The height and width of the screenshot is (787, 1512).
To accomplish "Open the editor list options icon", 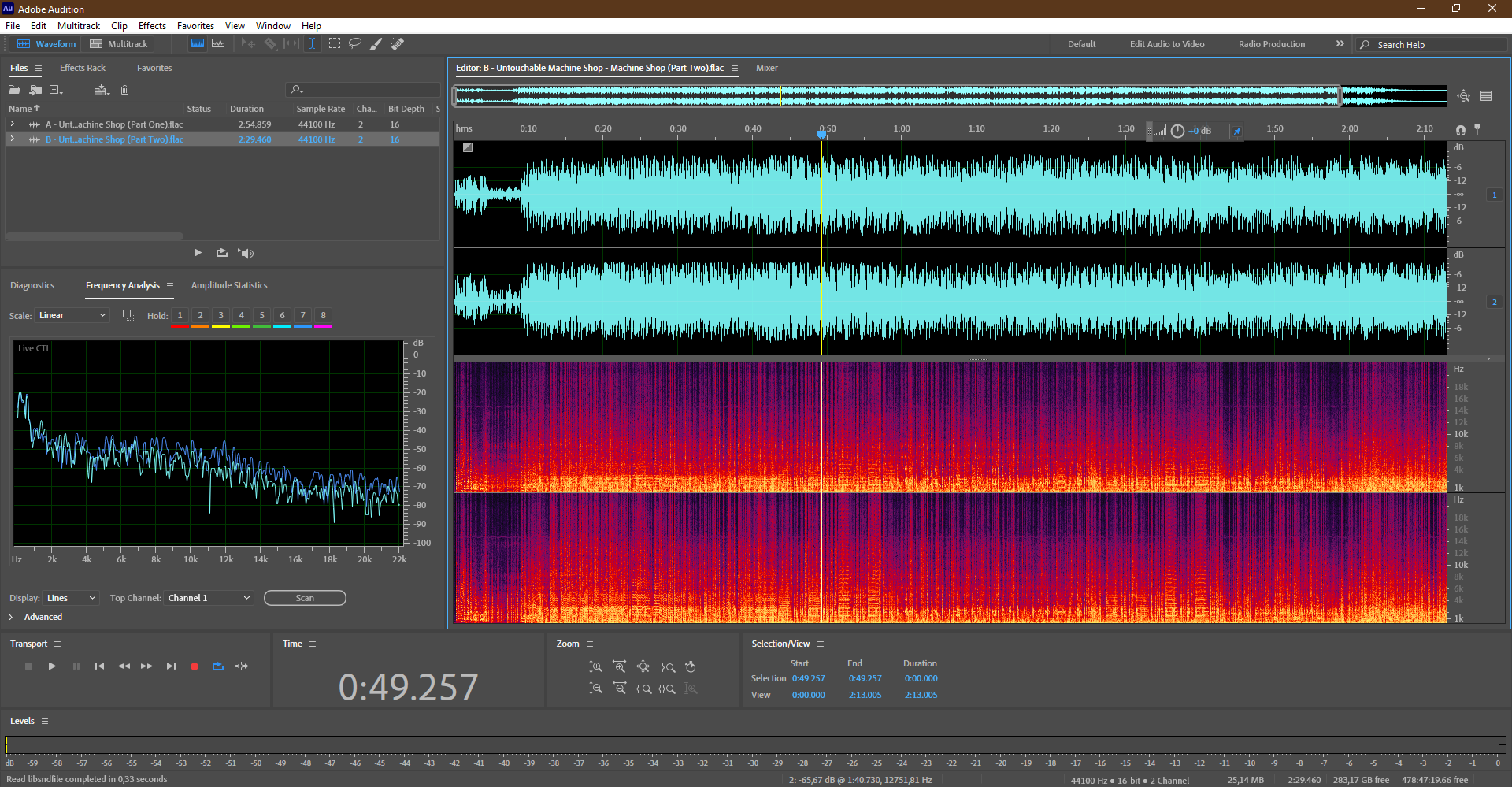I will click(x=1486, y=96).
